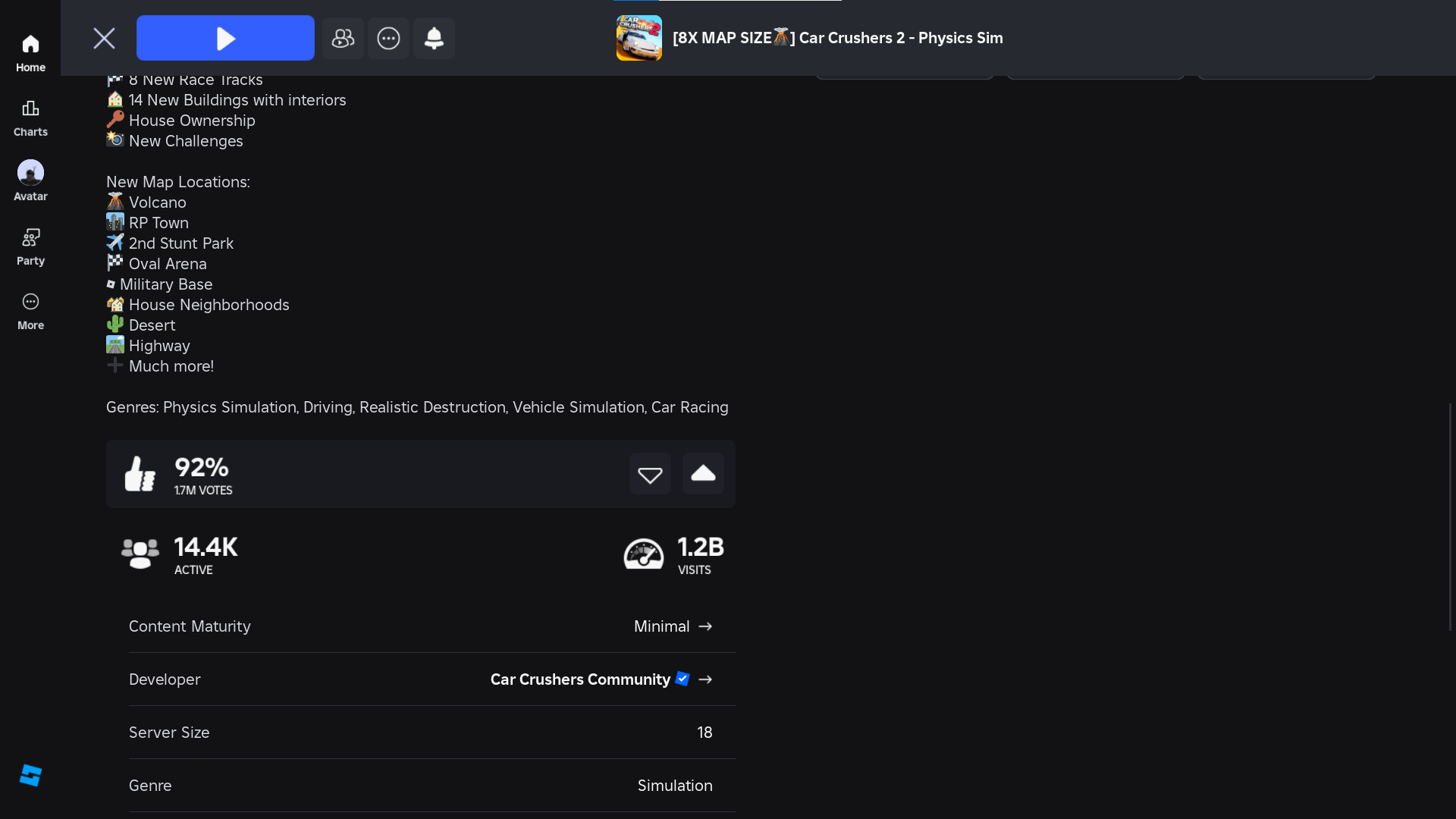Open the three-dots options menu

coord(388,38)
